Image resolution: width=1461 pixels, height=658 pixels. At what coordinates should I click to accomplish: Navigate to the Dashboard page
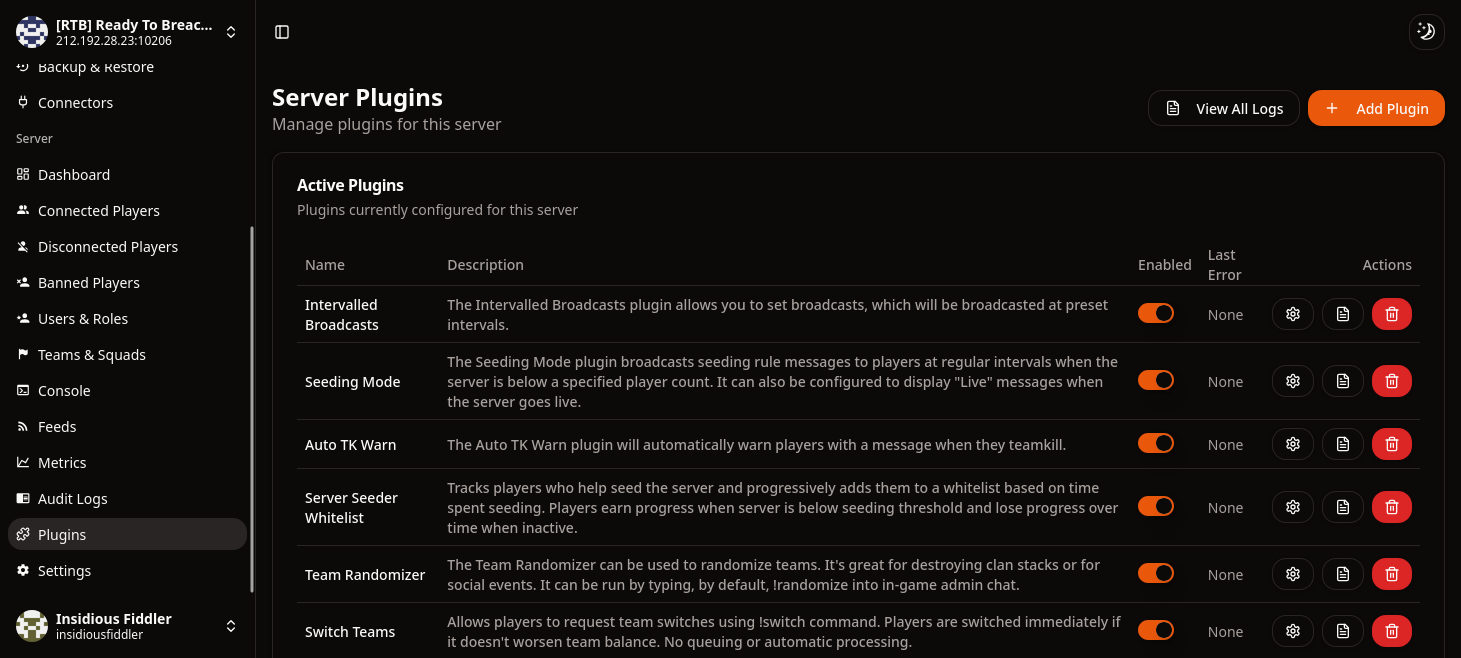click(x=73, y=174)
